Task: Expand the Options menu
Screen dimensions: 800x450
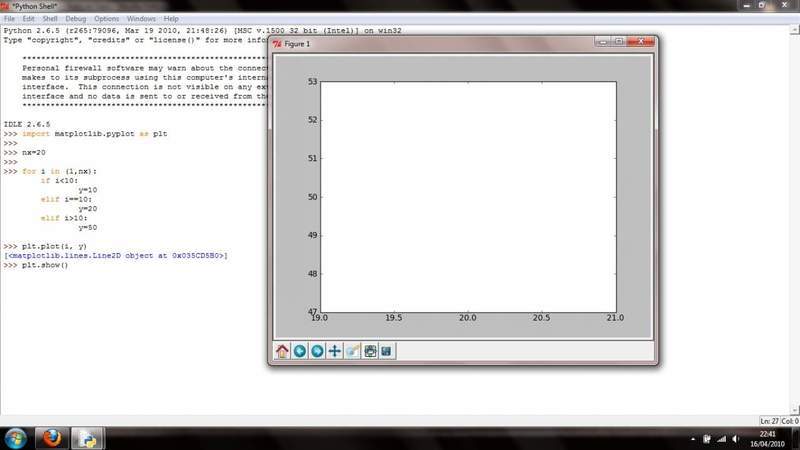Action: coord(108,18)
